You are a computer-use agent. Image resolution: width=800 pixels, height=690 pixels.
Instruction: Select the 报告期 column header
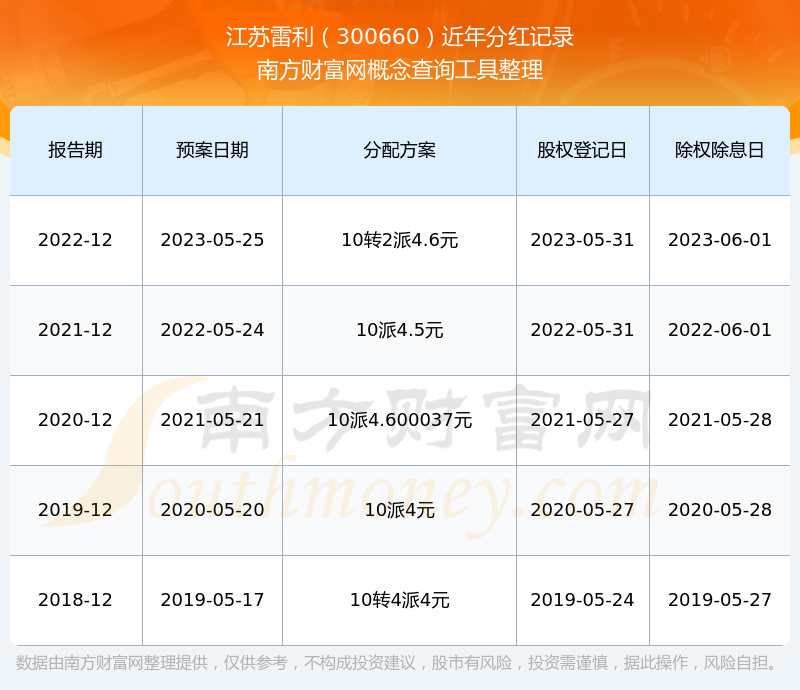[75, 150]
